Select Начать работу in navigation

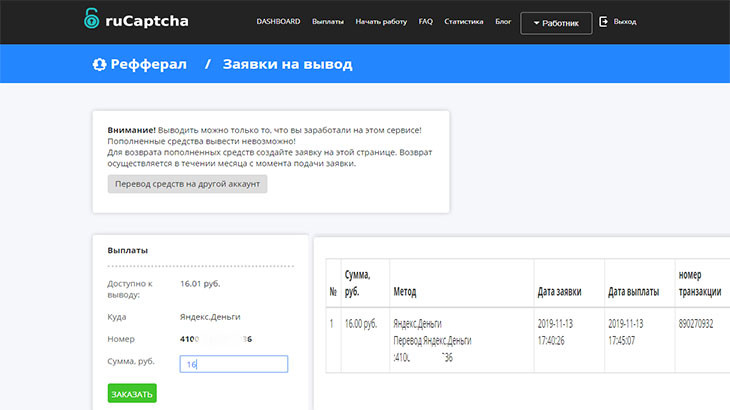(380, 21)
